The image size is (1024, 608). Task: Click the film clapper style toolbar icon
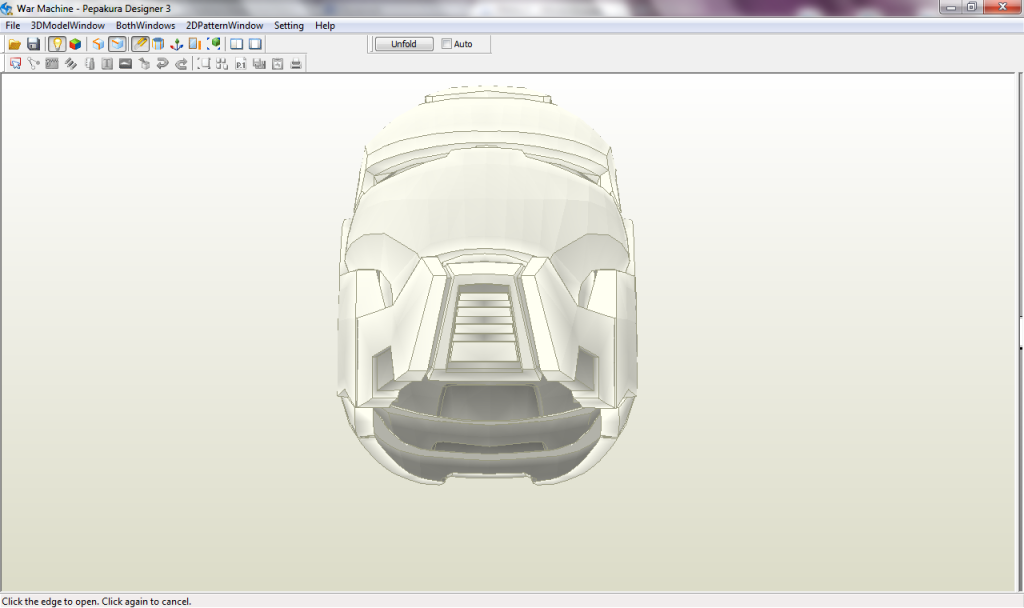52,64
